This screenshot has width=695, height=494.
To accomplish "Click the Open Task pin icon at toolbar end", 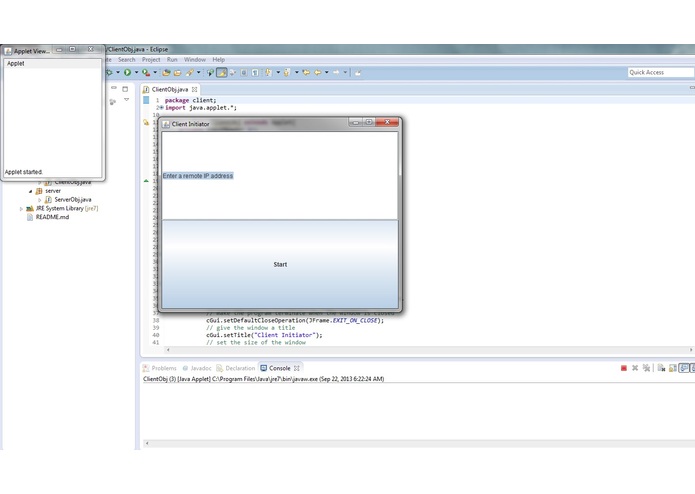I will click(358, 72).
